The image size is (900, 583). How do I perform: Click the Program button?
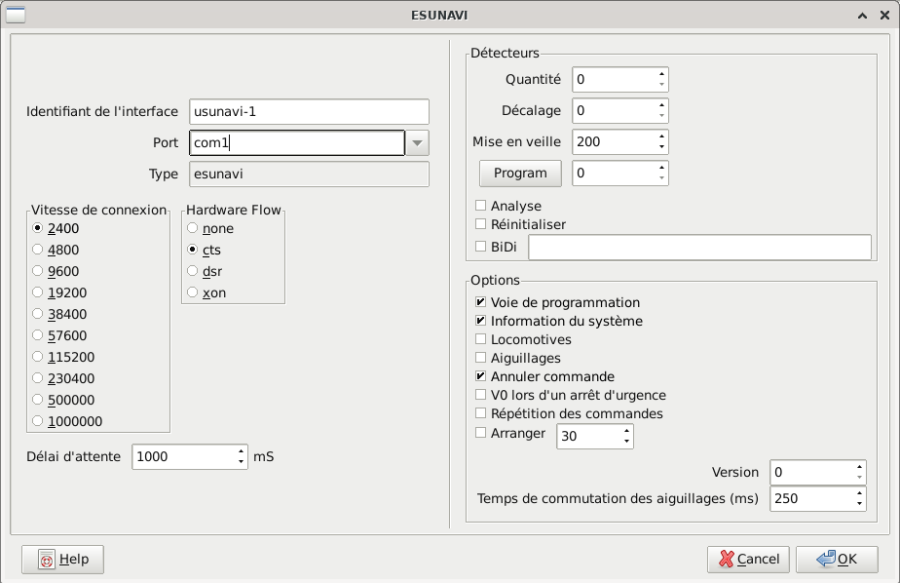519,173
